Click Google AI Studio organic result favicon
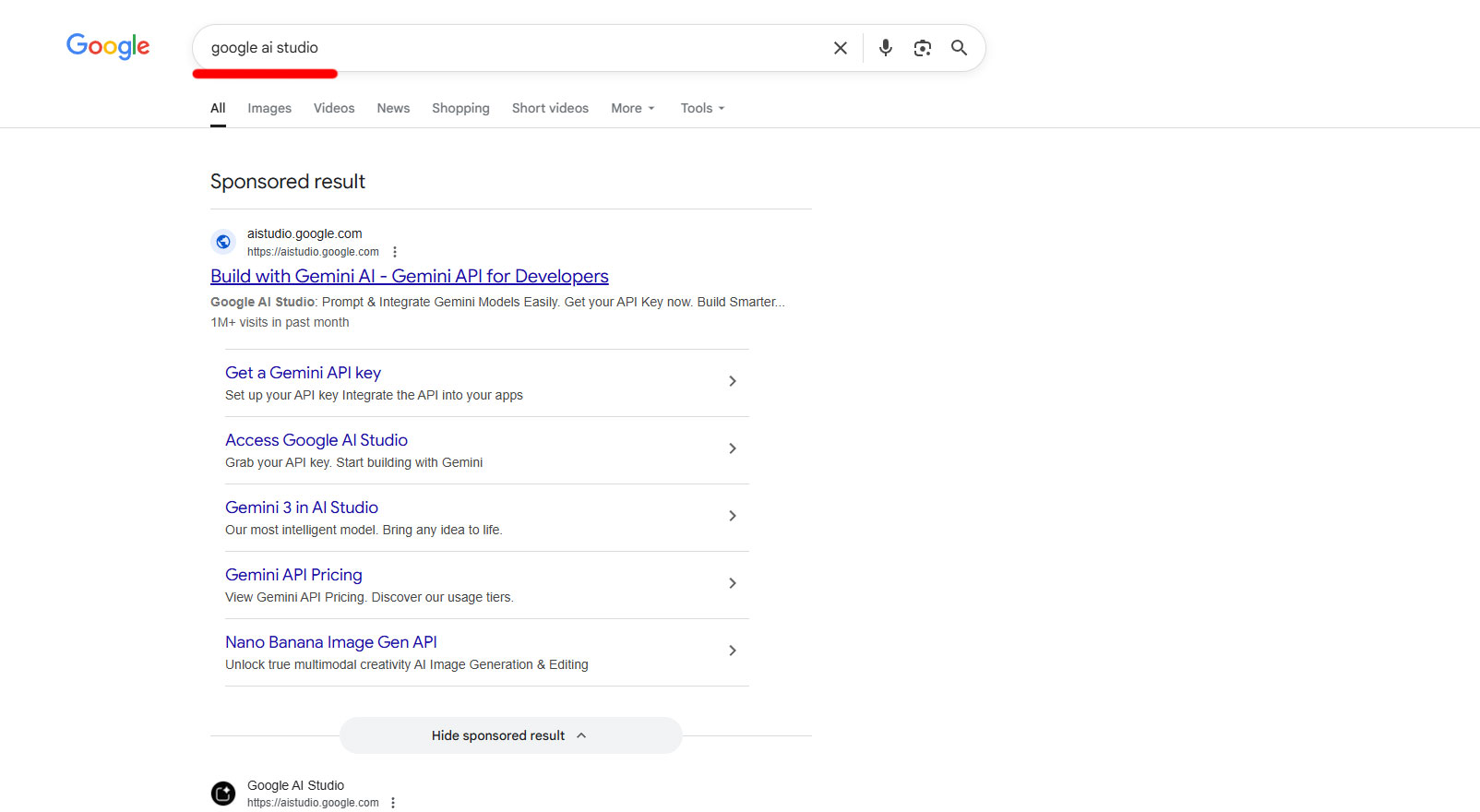Viewport: 1480px width, 812px height. (x=223, y=794)
